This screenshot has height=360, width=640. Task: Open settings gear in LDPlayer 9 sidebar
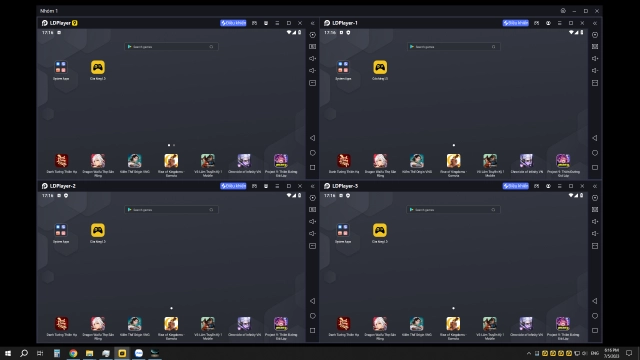coord(313,35)
